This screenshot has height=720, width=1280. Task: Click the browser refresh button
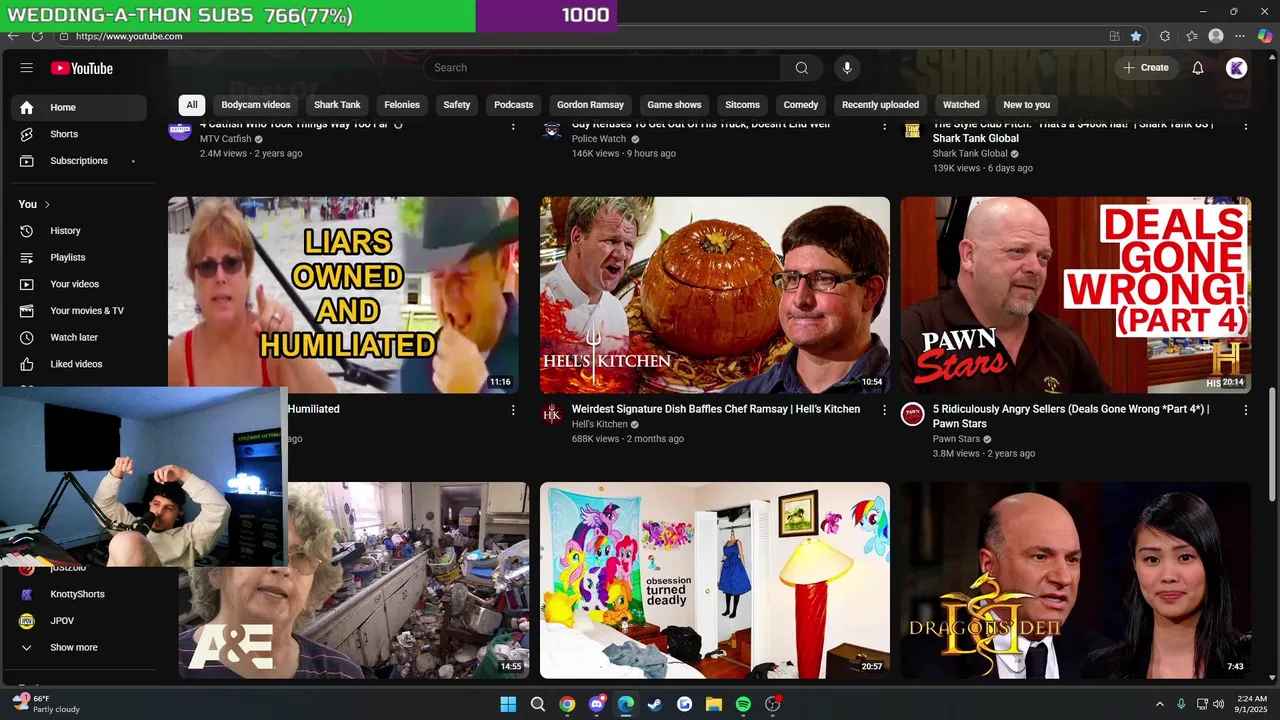37,36
